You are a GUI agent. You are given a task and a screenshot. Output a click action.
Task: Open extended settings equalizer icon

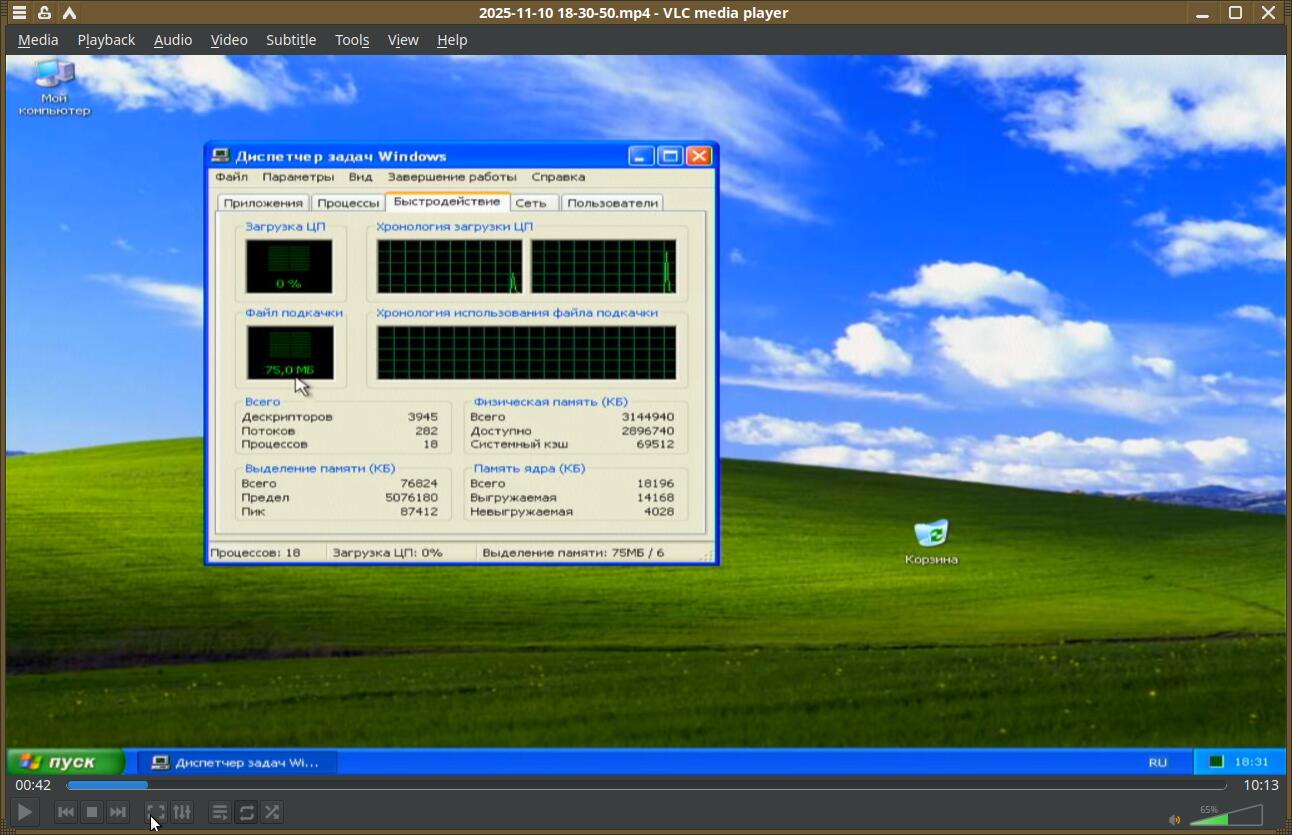pyautogui.click(x=182, y=812)
